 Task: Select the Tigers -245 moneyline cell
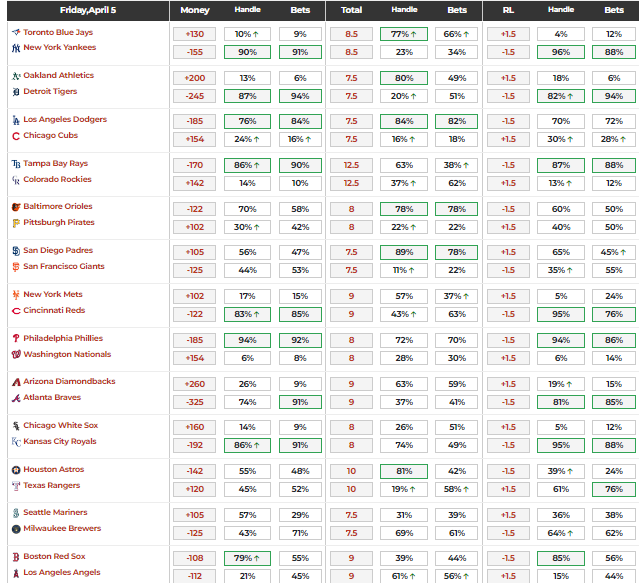coord(195,96)
